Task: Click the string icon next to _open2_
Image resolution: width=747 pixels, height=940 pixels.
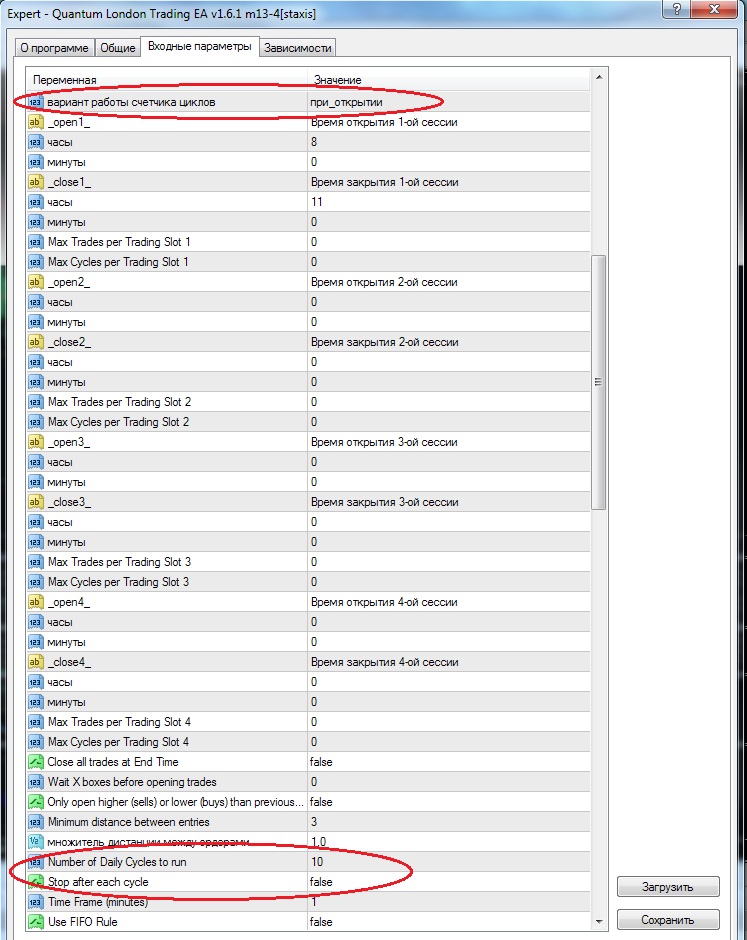Action: point(36,282)
